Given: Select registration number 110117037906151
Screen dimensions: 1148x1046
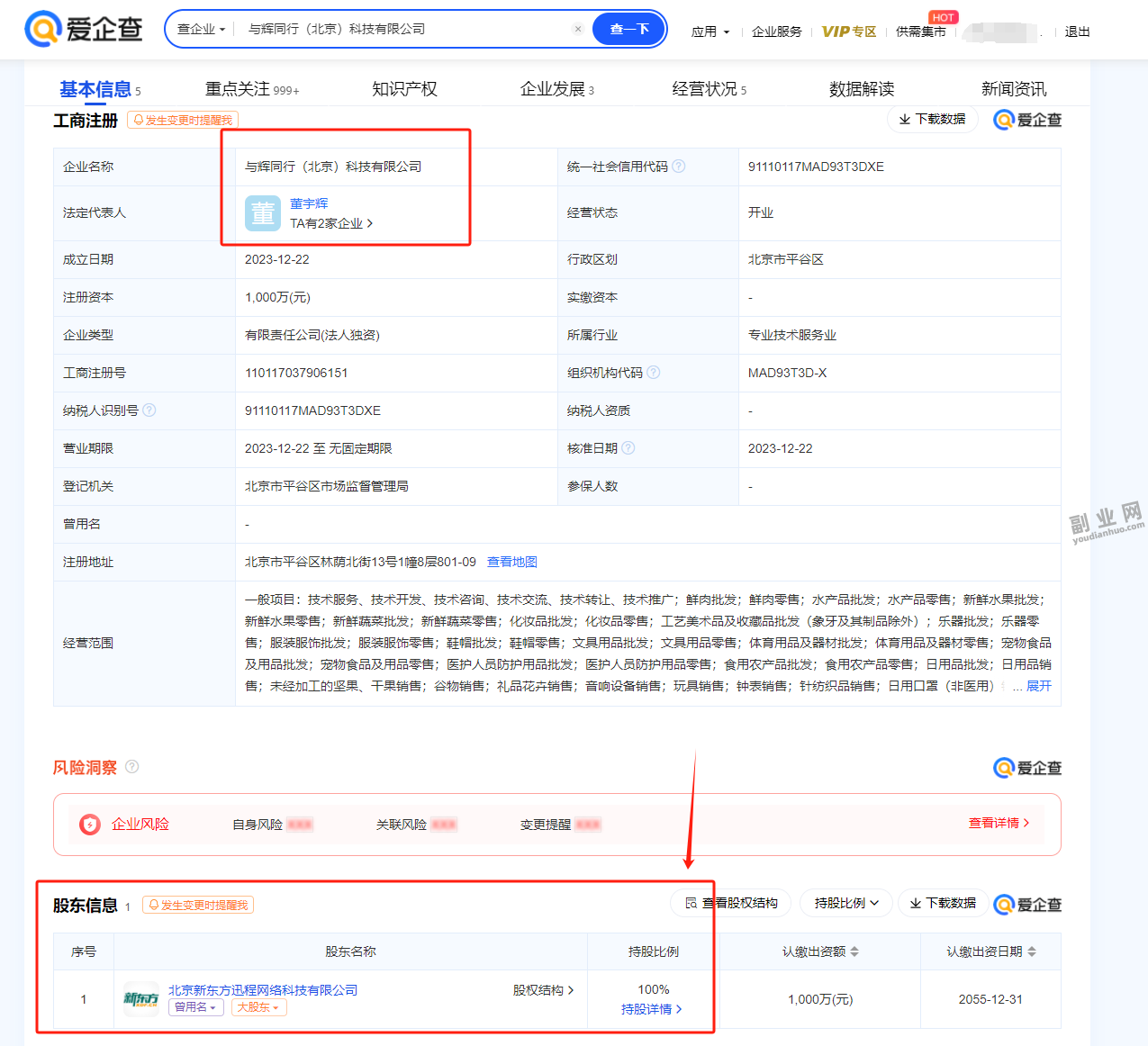Looking at the screenshot, I should click(x=296, y=373).
